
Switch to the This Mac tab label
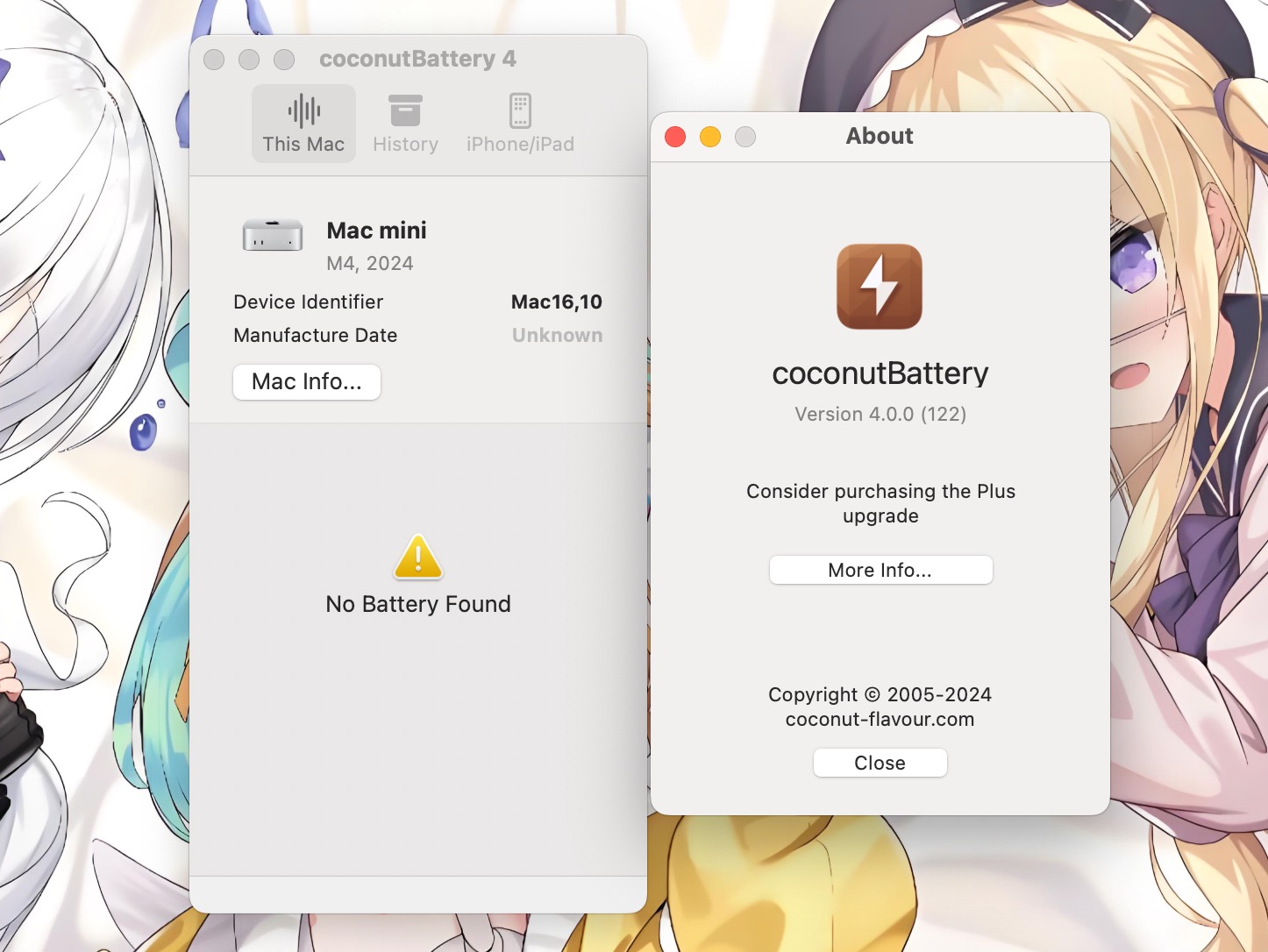click(303, 144)
